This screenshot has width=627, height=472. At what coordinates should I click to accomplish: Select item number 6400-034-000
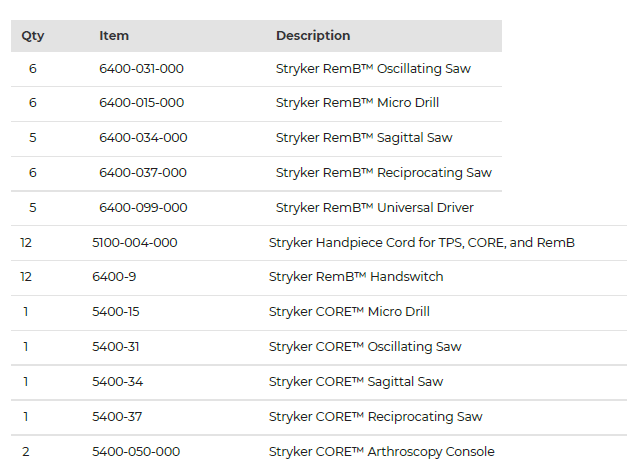coord(143,138)
